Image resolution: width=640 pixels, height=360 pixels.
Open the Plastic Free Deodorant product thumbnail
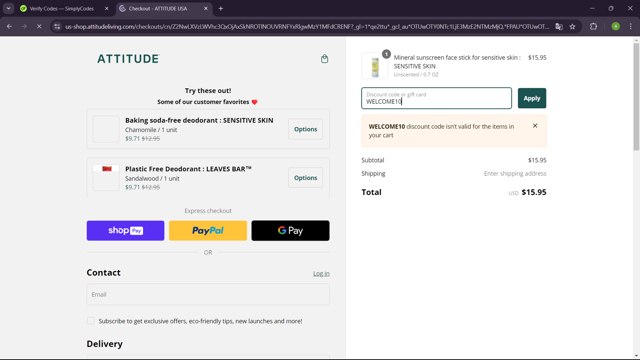click(x=106, y=178)
